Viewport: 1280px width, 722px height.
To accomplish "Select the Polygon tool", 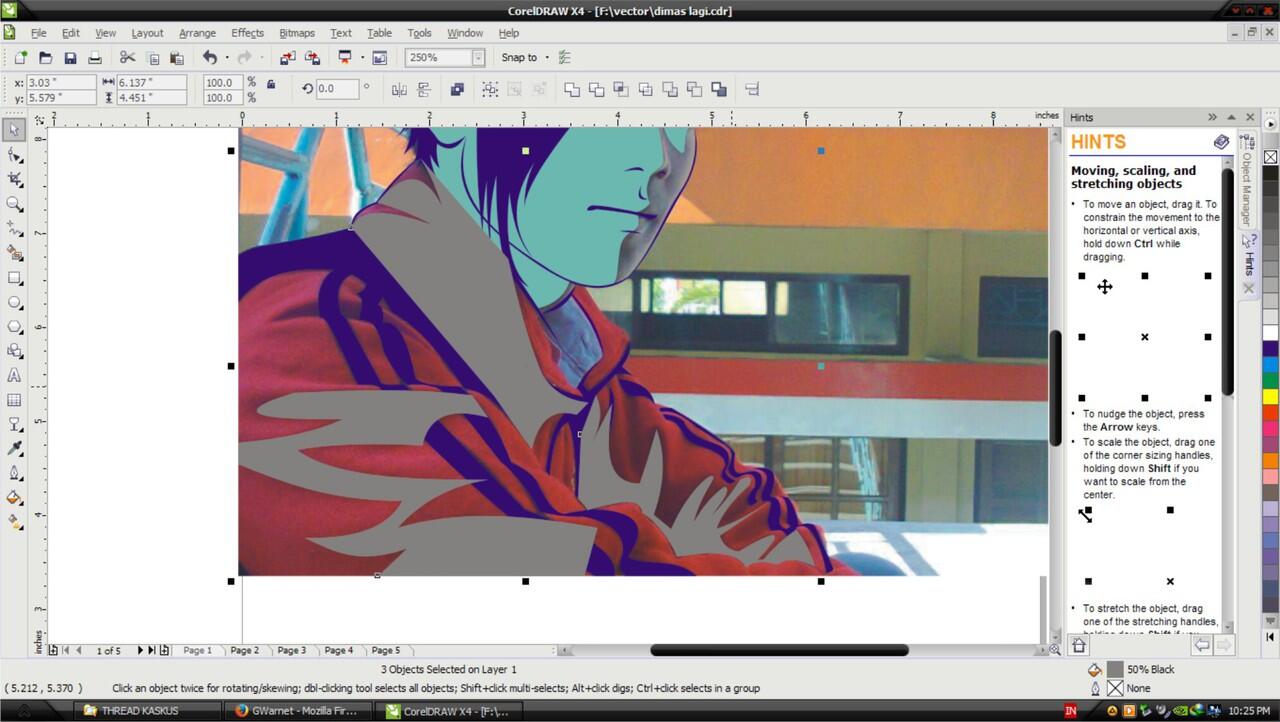I will (14, 327).
